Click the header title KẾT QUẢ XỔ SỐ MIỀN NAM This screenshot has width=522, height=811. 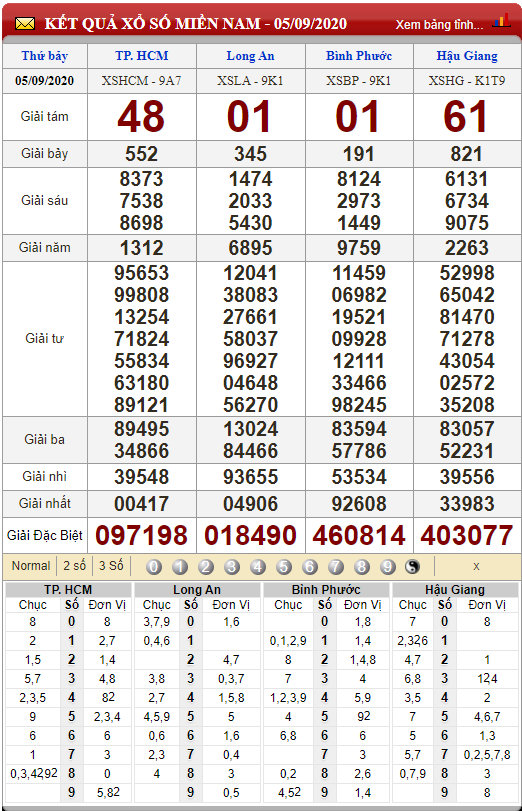click(x=153, y=24)
